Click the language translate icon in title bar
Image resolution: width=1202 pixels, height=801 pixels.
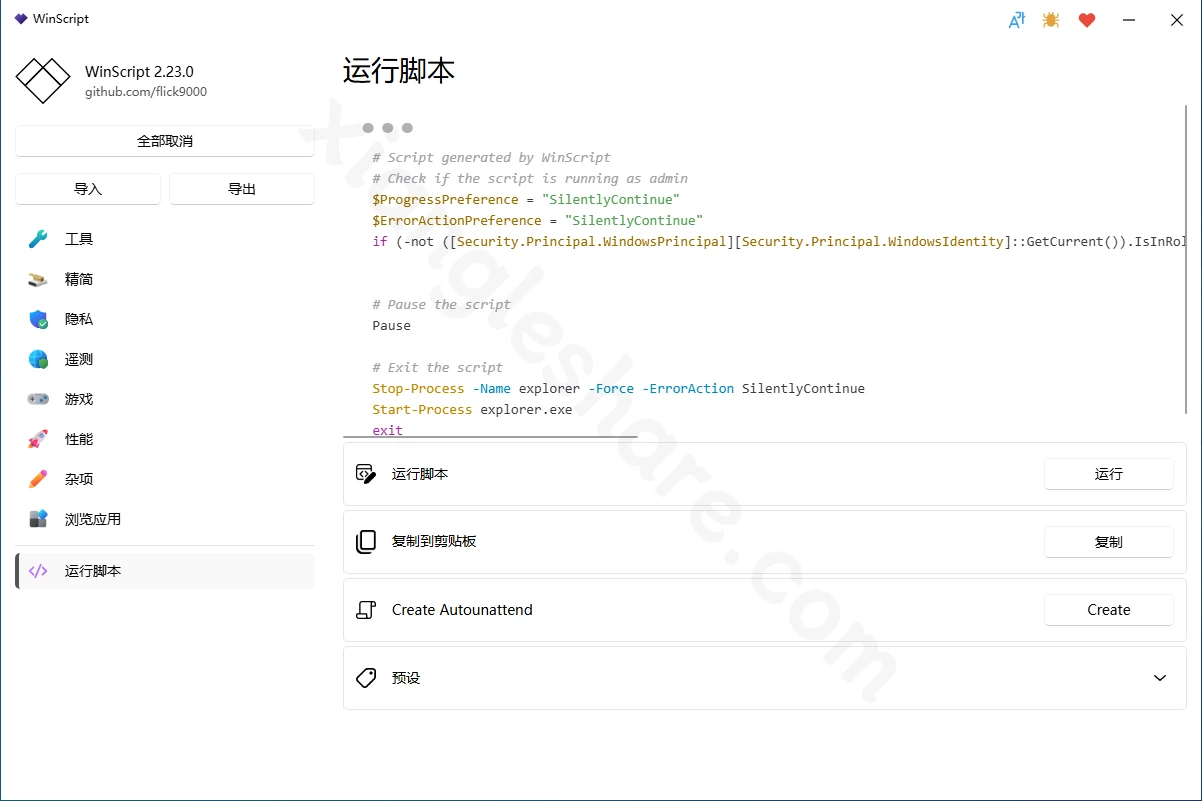click(x=1016, y=19)
